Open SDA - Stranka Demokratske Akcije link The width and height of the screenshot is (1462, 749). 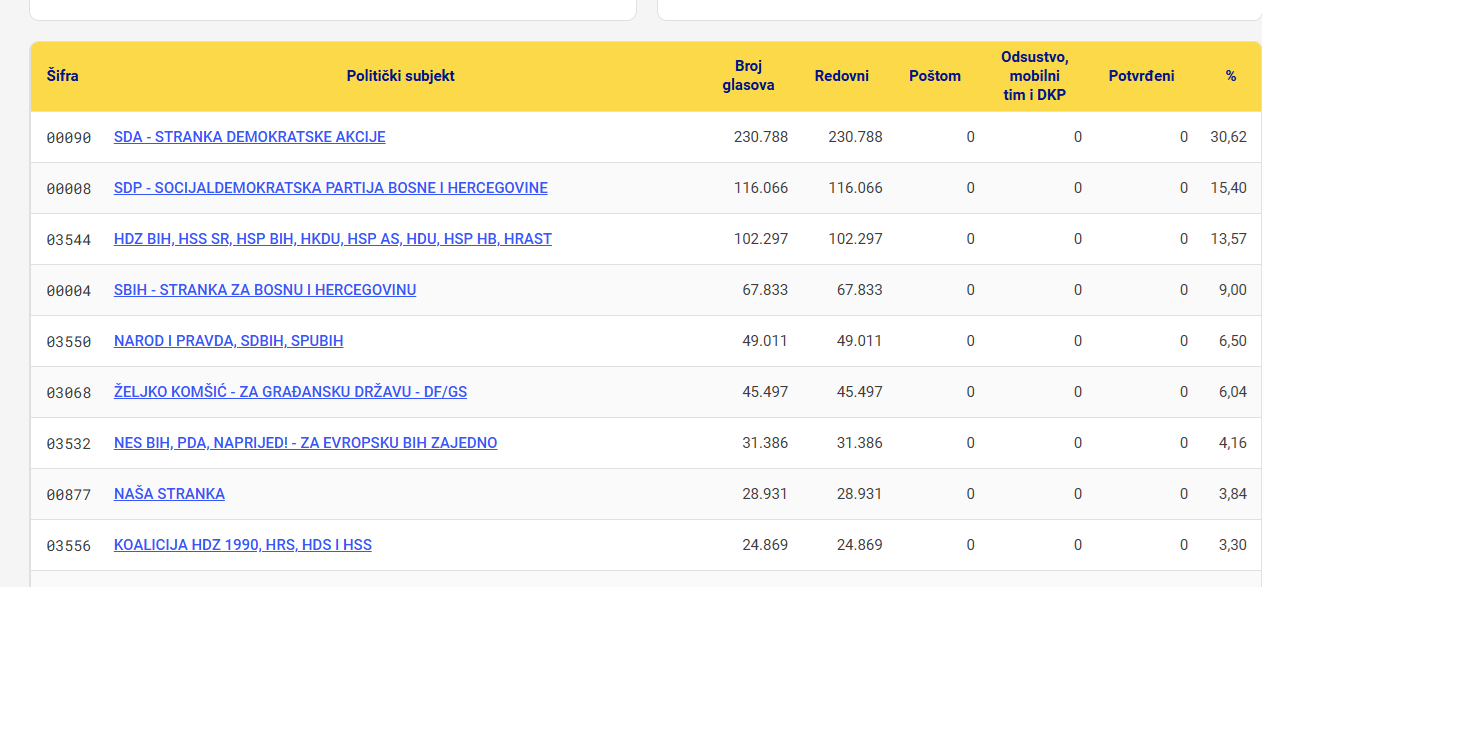point(249,137)
